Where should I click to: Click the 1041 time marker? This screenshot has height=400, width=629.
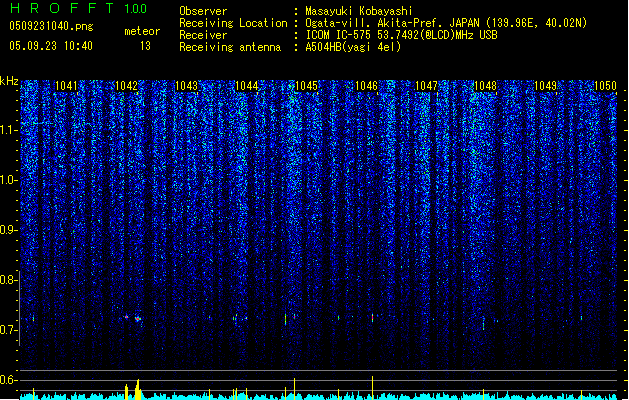[x=66, y=86]
